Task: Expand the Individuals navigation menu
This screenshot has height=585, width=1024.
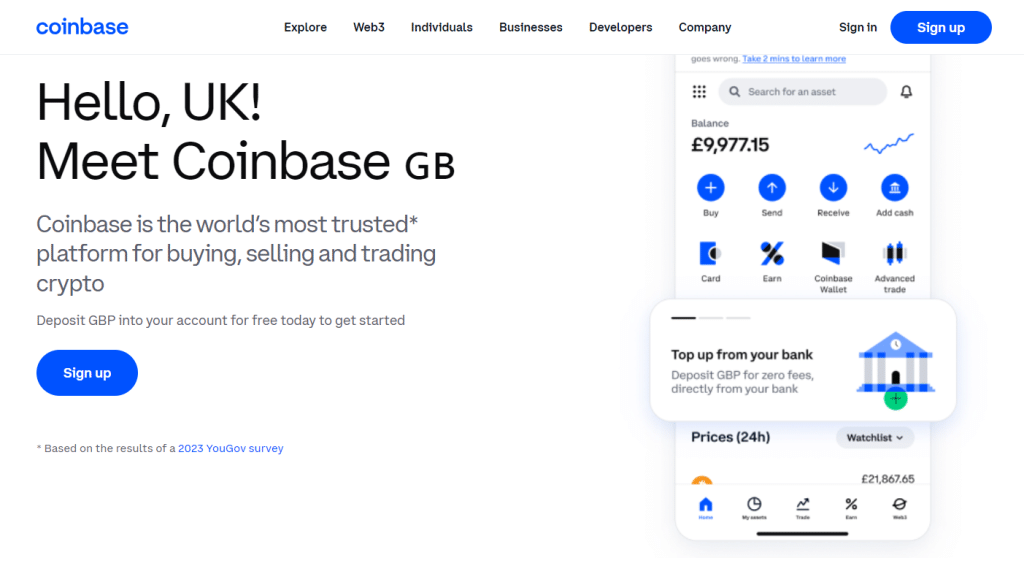Action: coord(441,27)
